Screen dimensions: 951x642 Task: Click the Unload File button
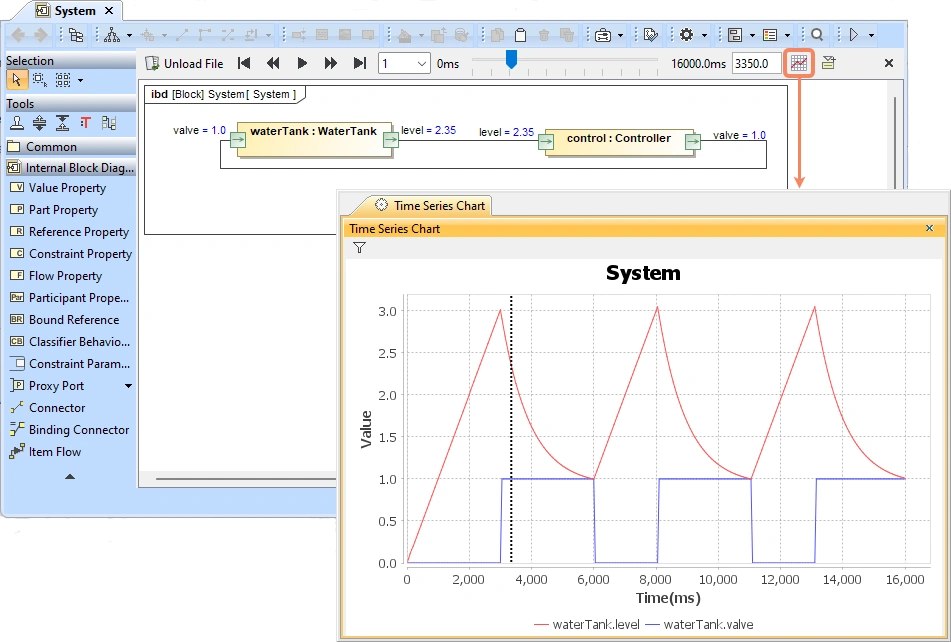(185, 63)
